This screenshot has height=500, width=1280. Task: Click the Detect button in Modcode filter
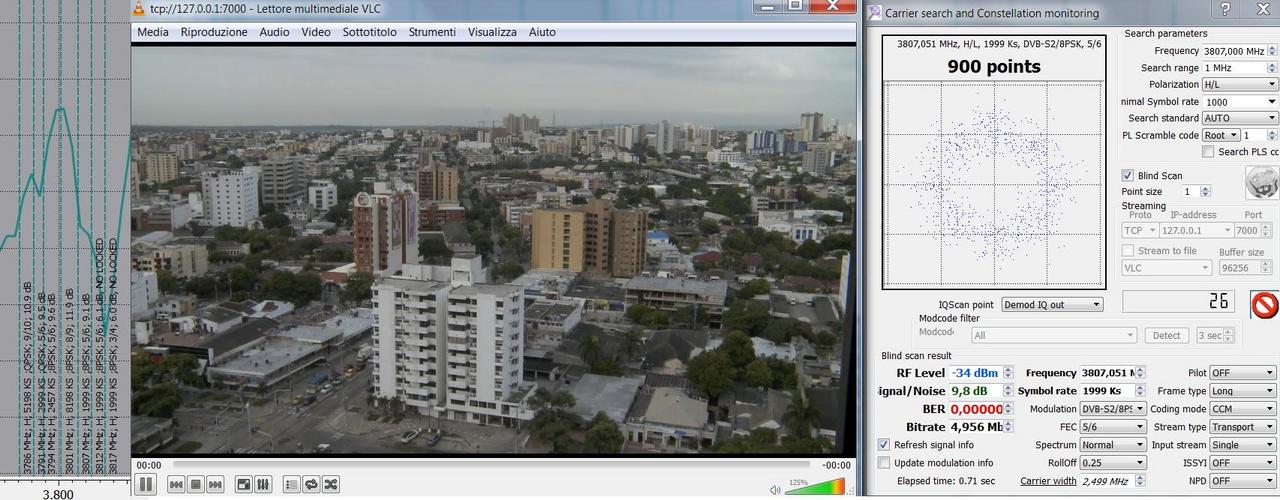(1166, 336)
